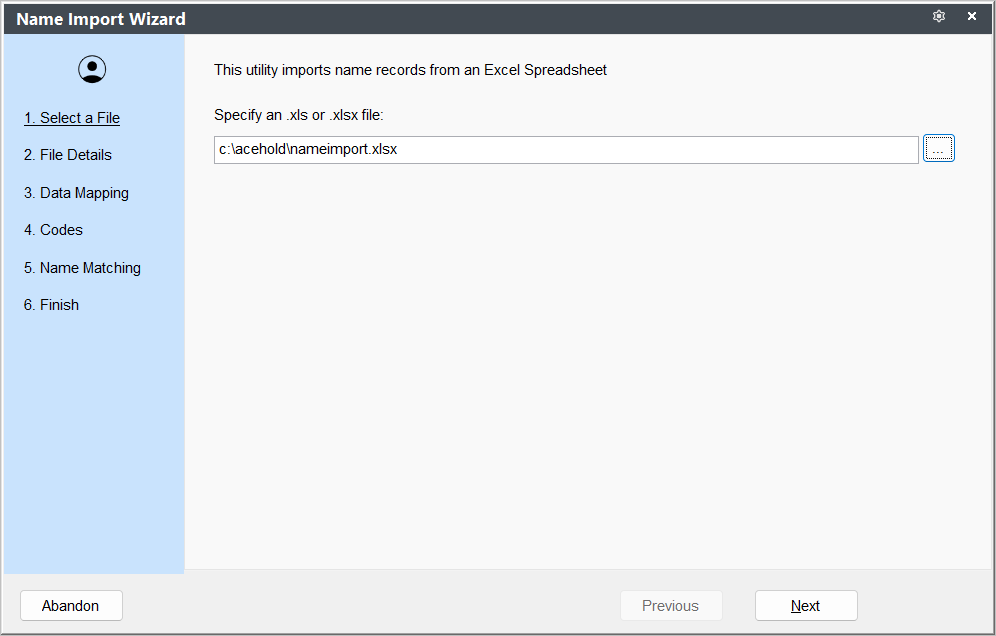Click the Abandon button

pos(71,606)
